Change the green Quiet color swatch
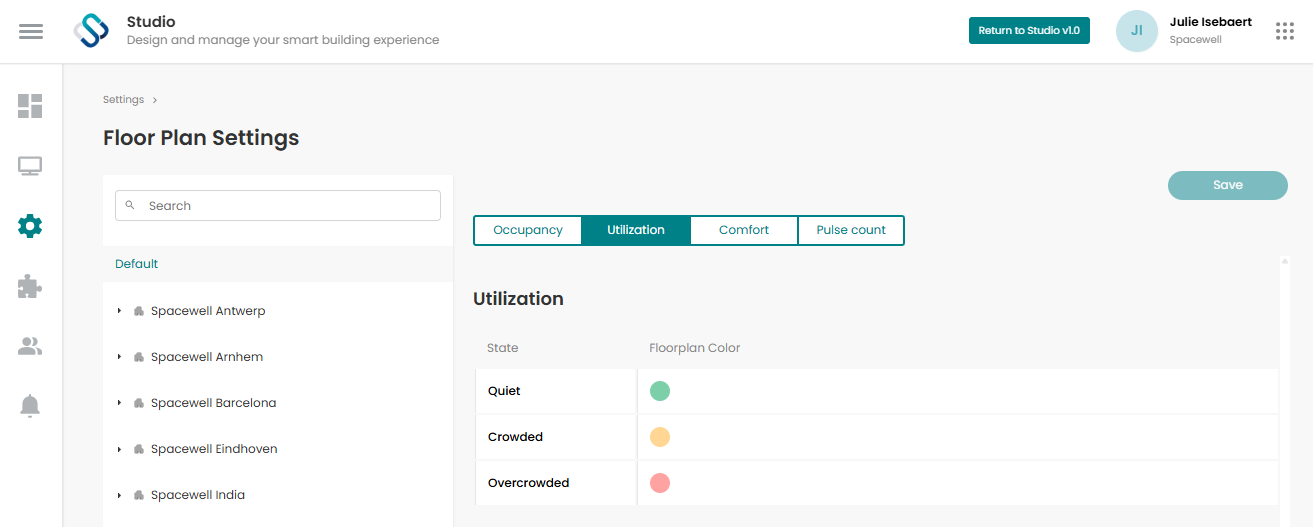The image size is (1313, 527). [x=660, y=391]
